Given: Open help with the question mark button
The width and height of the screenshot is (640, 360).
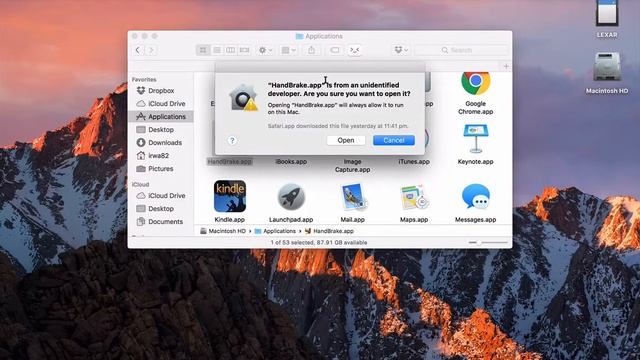Looking at the screenshot, I should click(x=232, y=141).
